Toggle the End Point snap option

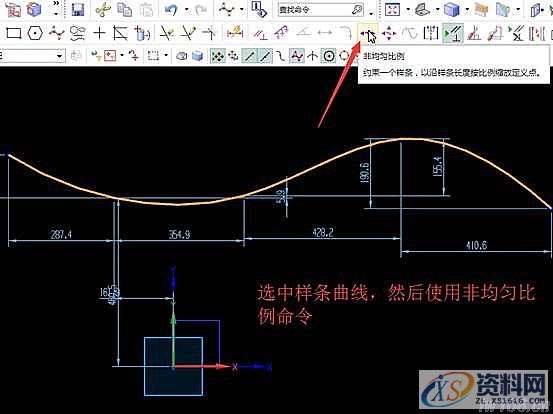(x=249, y=56)
